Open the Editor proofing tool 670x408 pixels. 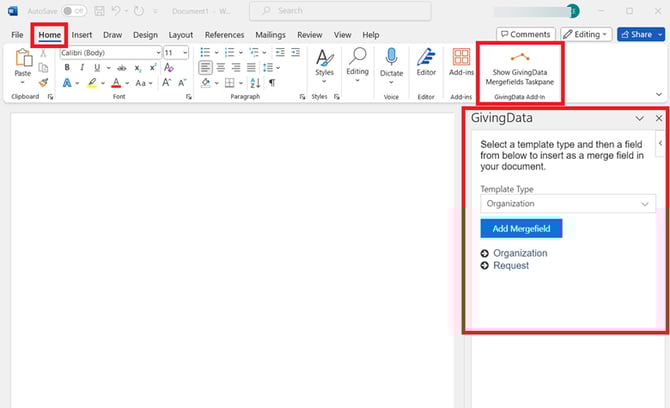pos(426,62)
